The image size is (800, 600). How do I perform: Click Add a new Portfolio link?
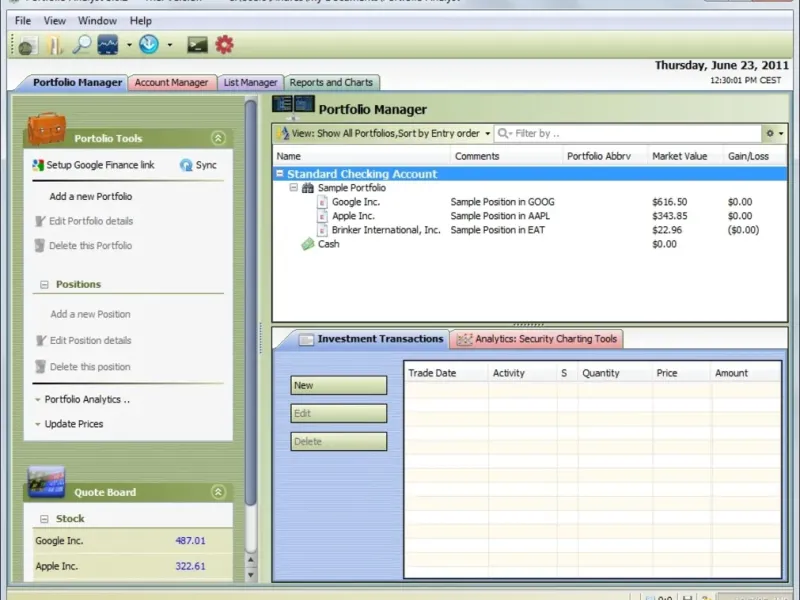91,196
